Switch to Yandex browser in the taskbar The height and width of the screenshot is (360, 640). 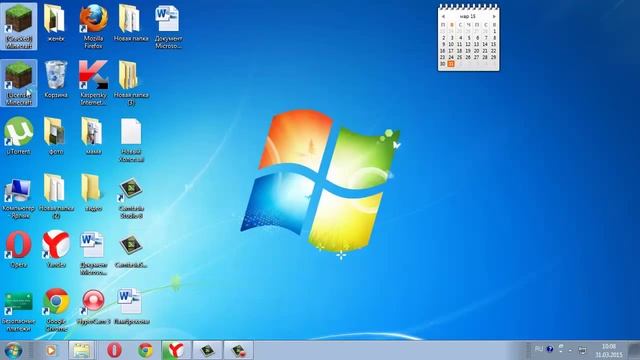tap(176, 351)
